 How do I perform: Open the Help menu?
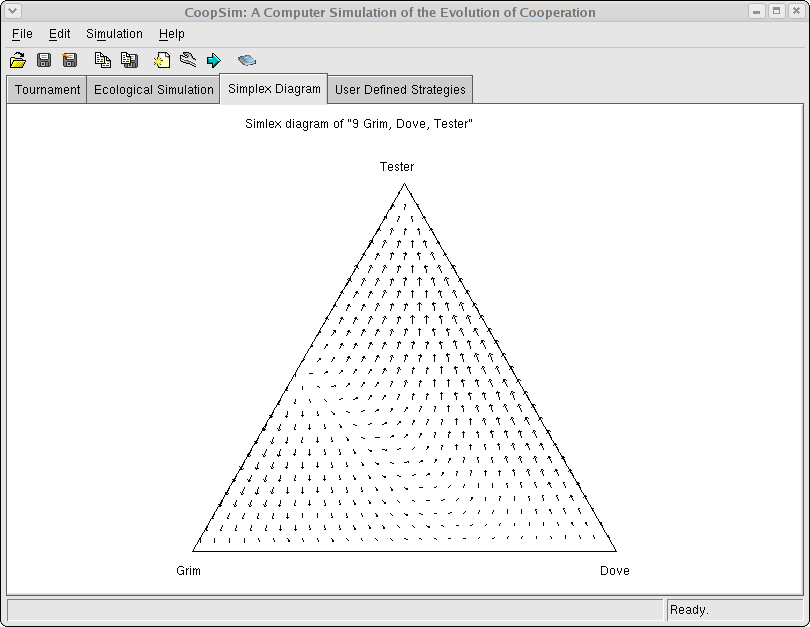(x=171, y=33)
